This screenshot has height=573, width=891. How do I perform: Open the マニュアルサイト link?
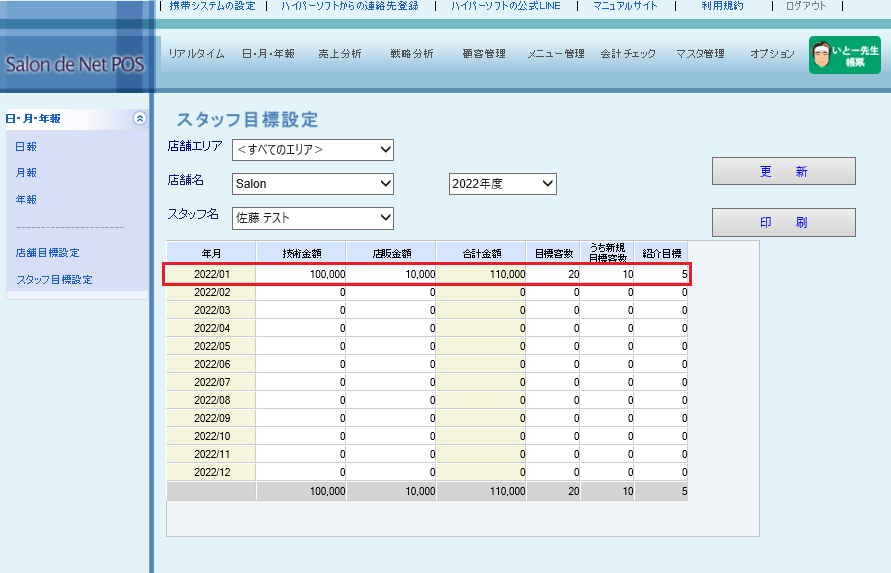coord(625,6)
